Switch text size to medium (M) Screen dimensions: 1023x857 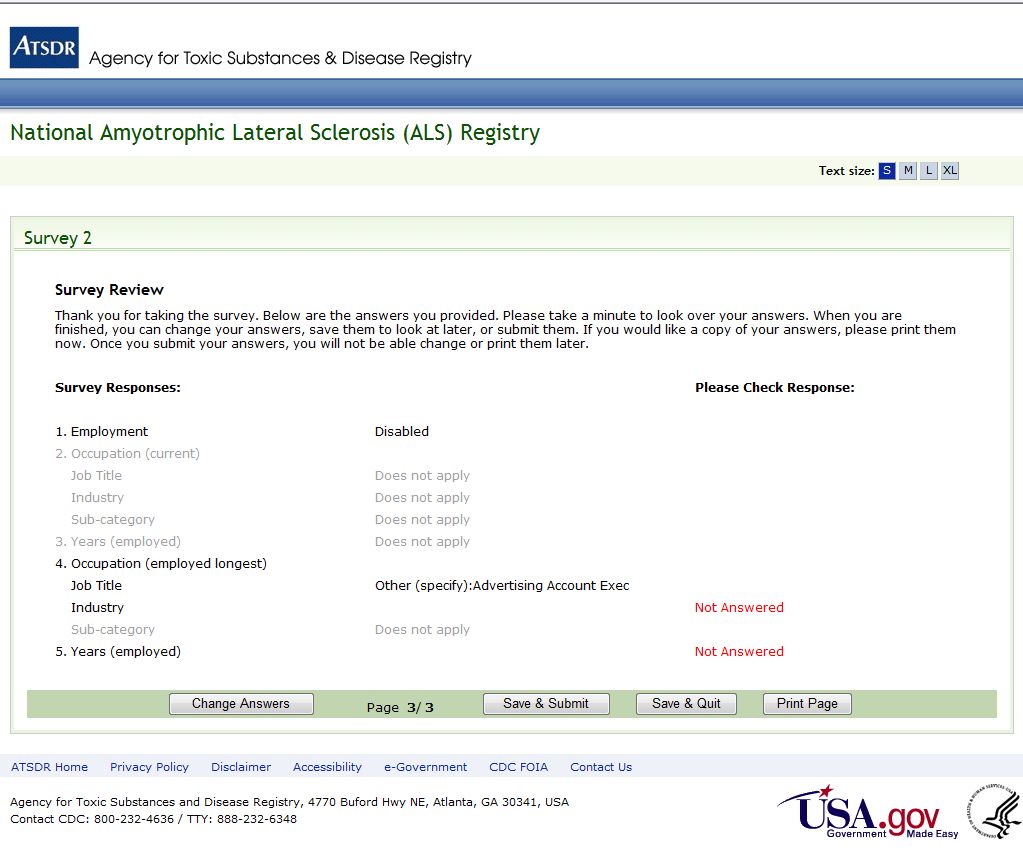click(x=908, y=171)
